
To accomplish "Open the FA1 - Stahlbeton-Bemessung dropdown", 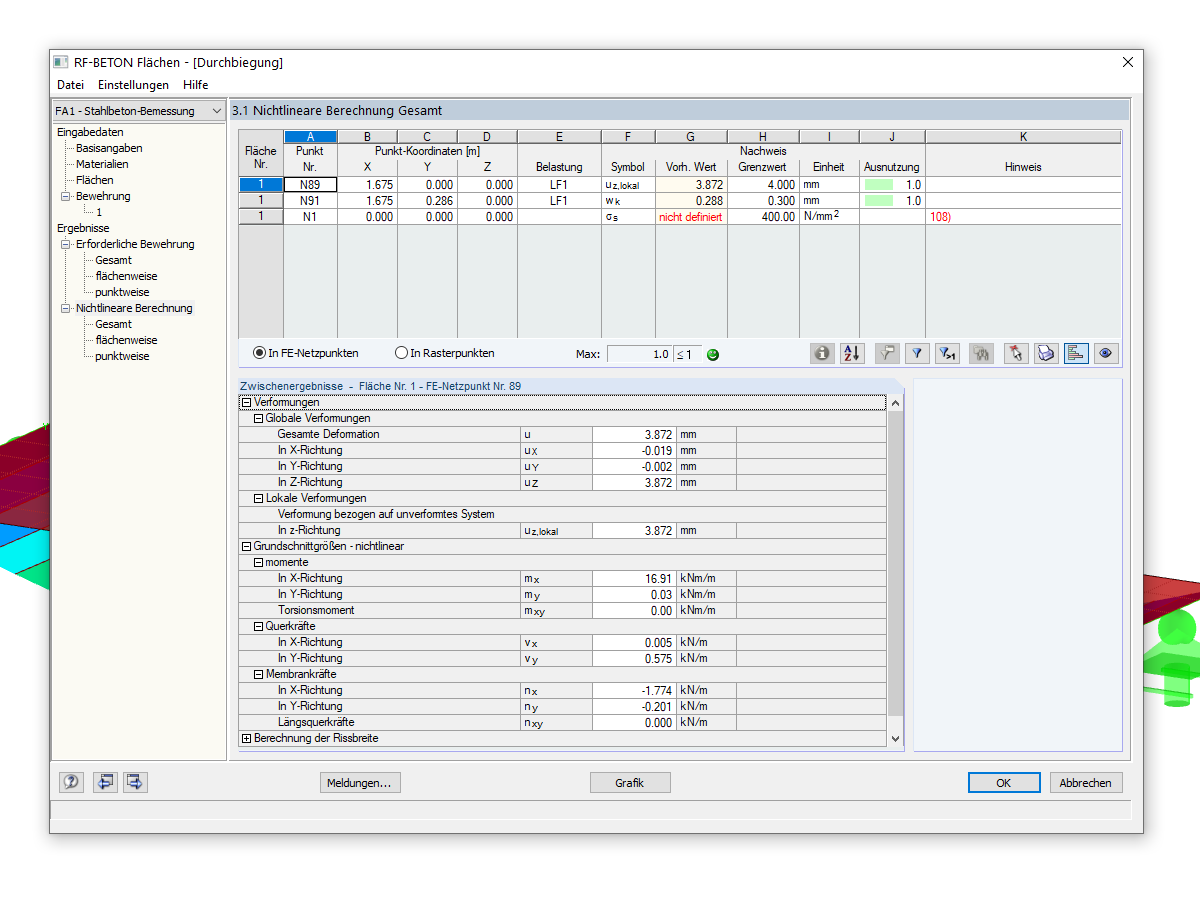I will [x=139, y=111].
